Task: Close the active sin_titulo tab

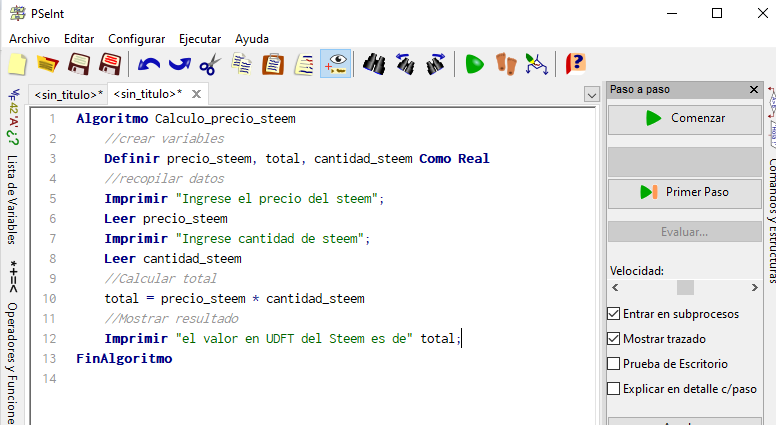Action: pos(196,94)
